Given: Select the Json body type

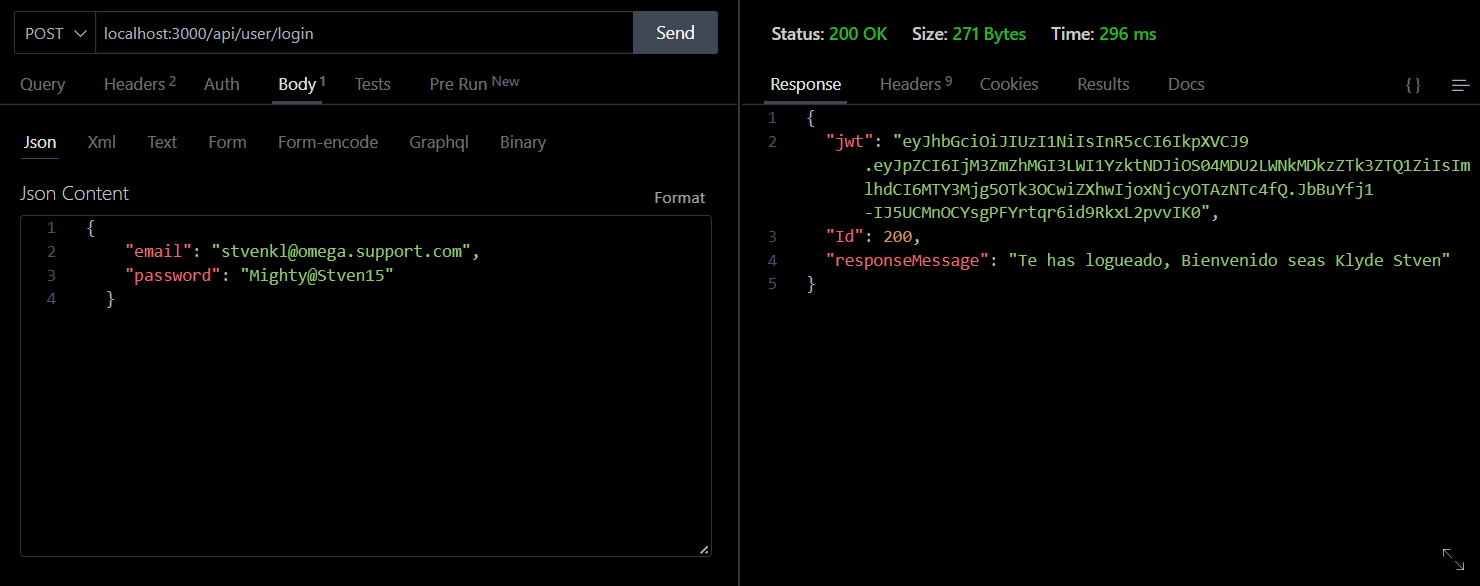Looking at the screenshot, I should [x=40, y=142].
